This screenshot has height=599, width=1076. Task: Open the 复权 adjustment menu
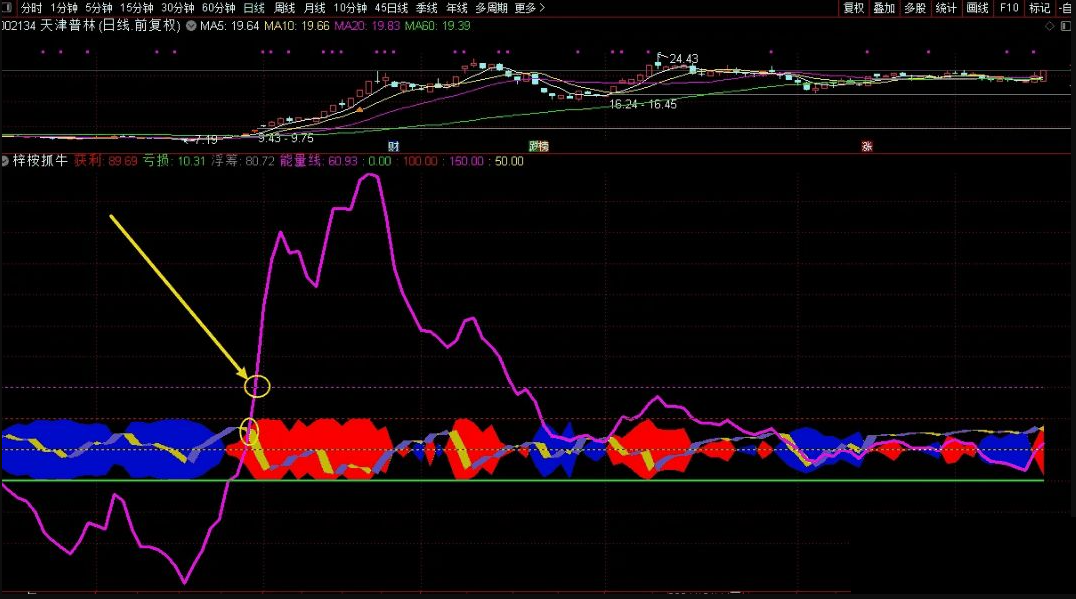[x=854, y=8]
